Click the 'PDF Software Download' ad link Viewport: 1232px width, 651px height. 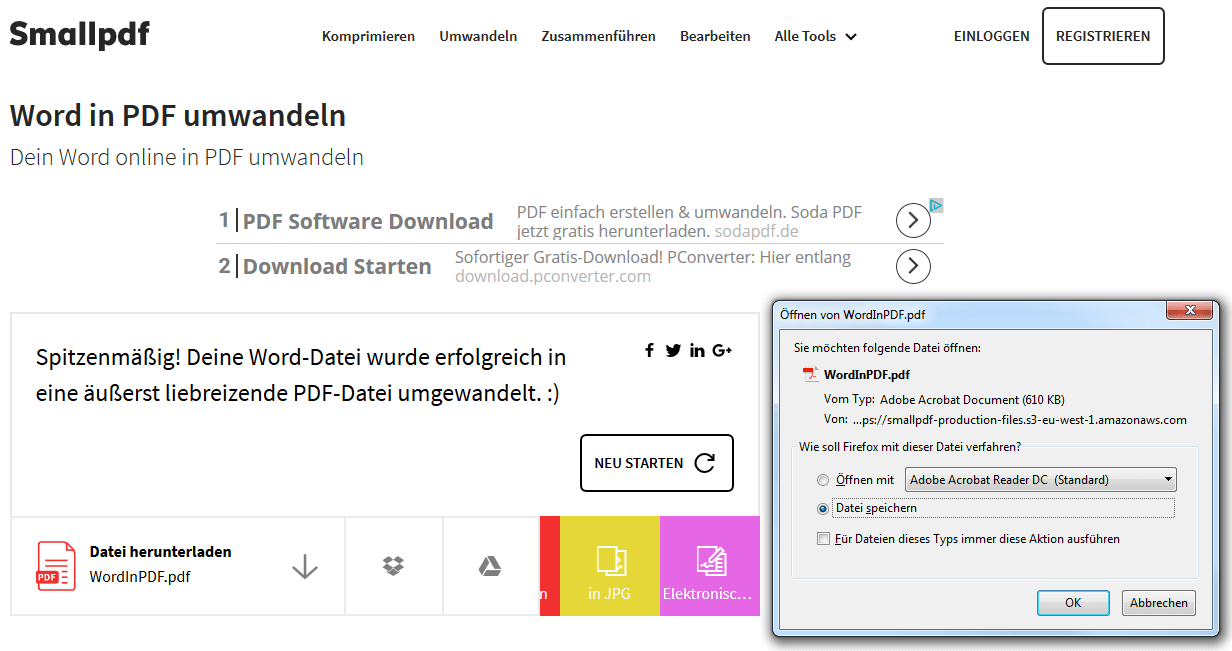(368, 222)
